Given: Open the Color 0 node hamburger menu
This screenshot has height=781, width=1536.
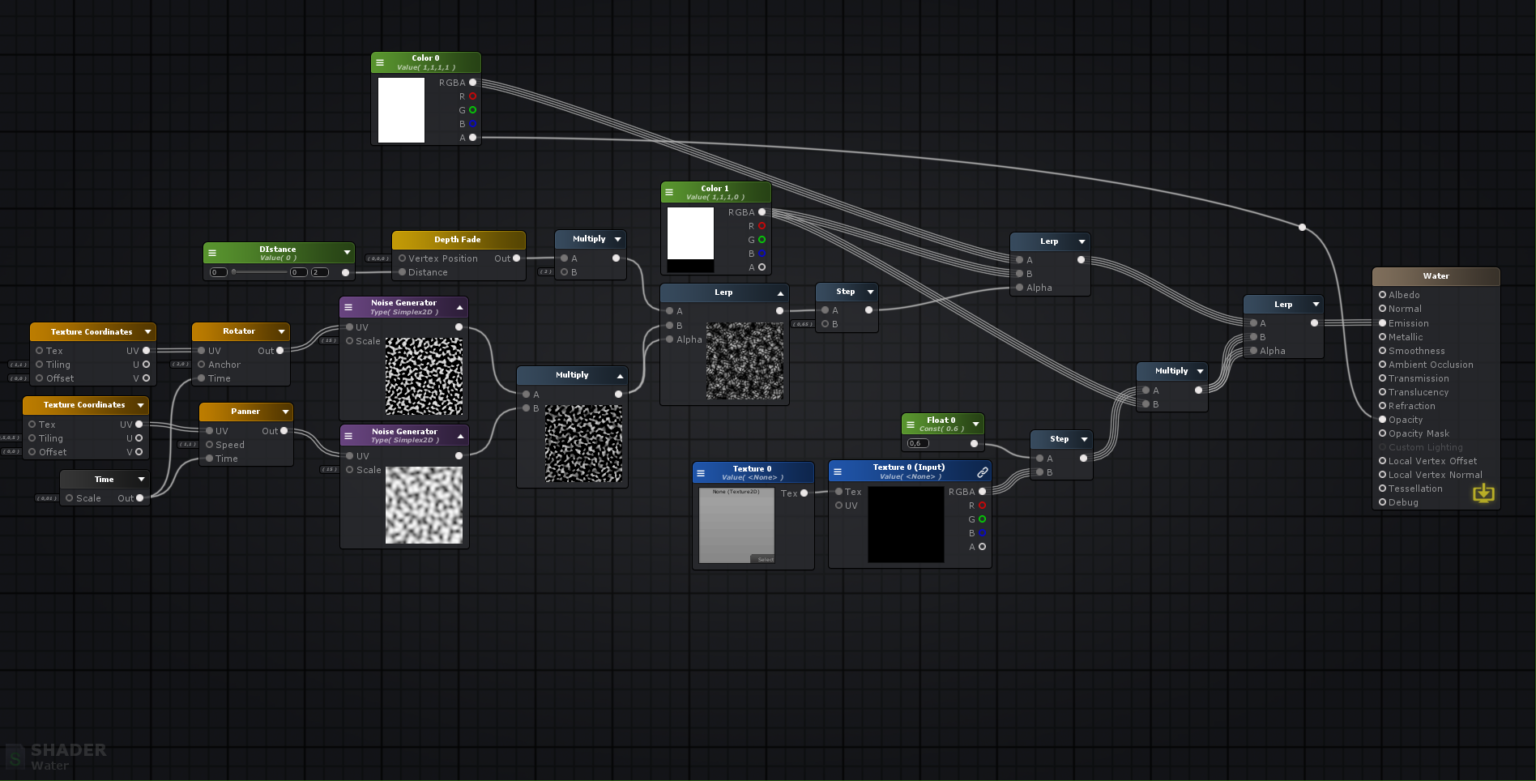Looking at the screenshot, I should pos(380,62).
